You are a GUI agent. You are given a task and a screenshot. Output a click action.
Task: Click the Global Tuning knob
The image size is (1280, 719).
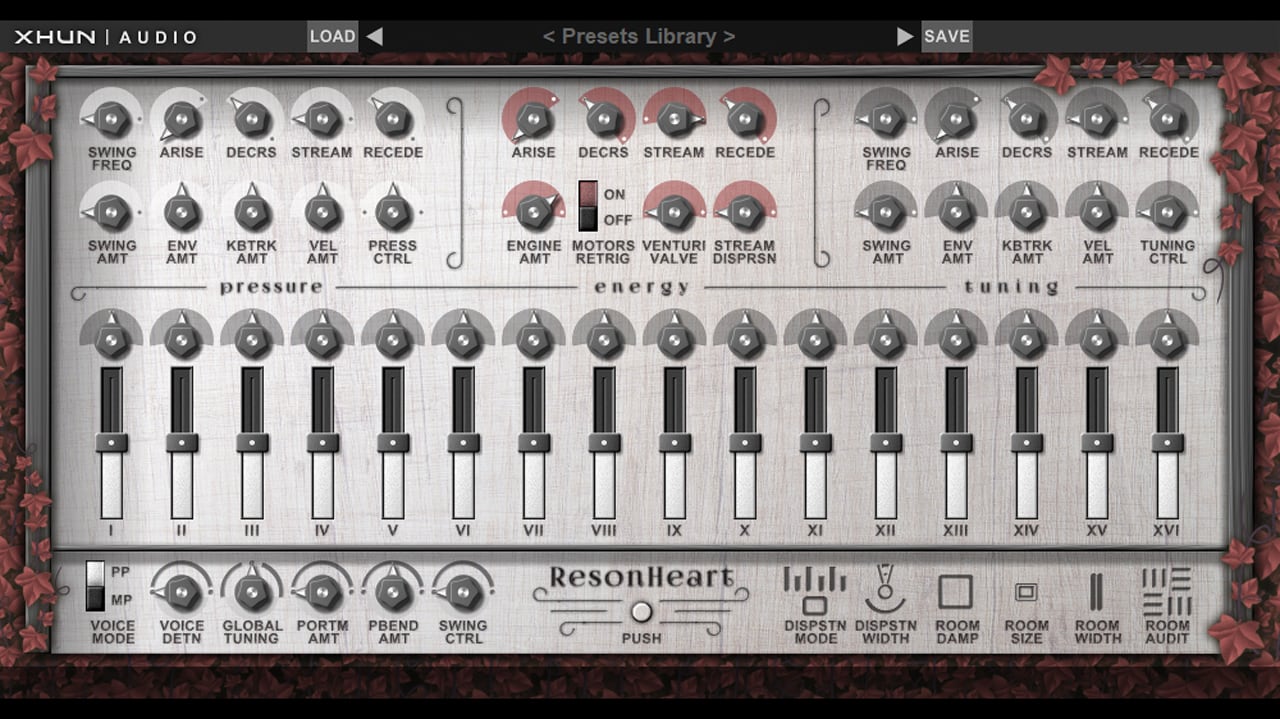tap(252, 592)
